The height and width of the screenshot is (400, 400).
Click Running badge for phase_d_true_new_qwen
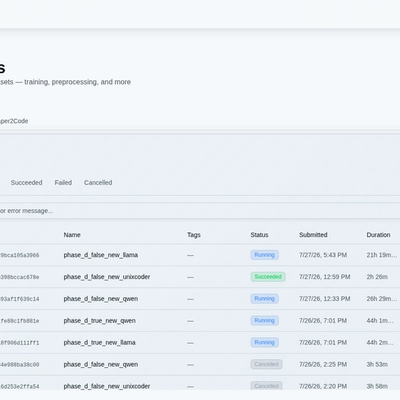(265, 321)
